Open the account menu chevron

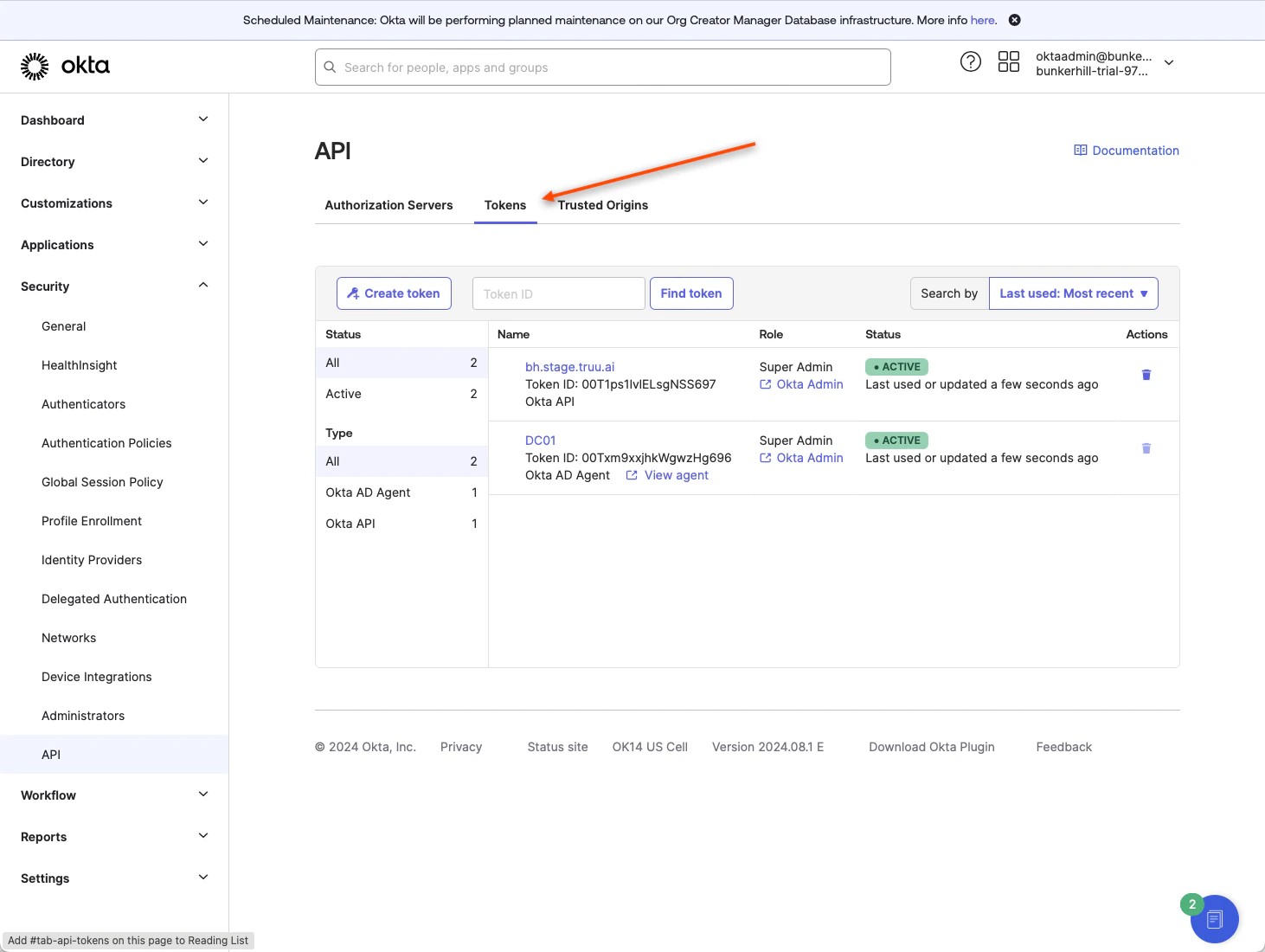pyautogui.click(x=1169, y=62)
